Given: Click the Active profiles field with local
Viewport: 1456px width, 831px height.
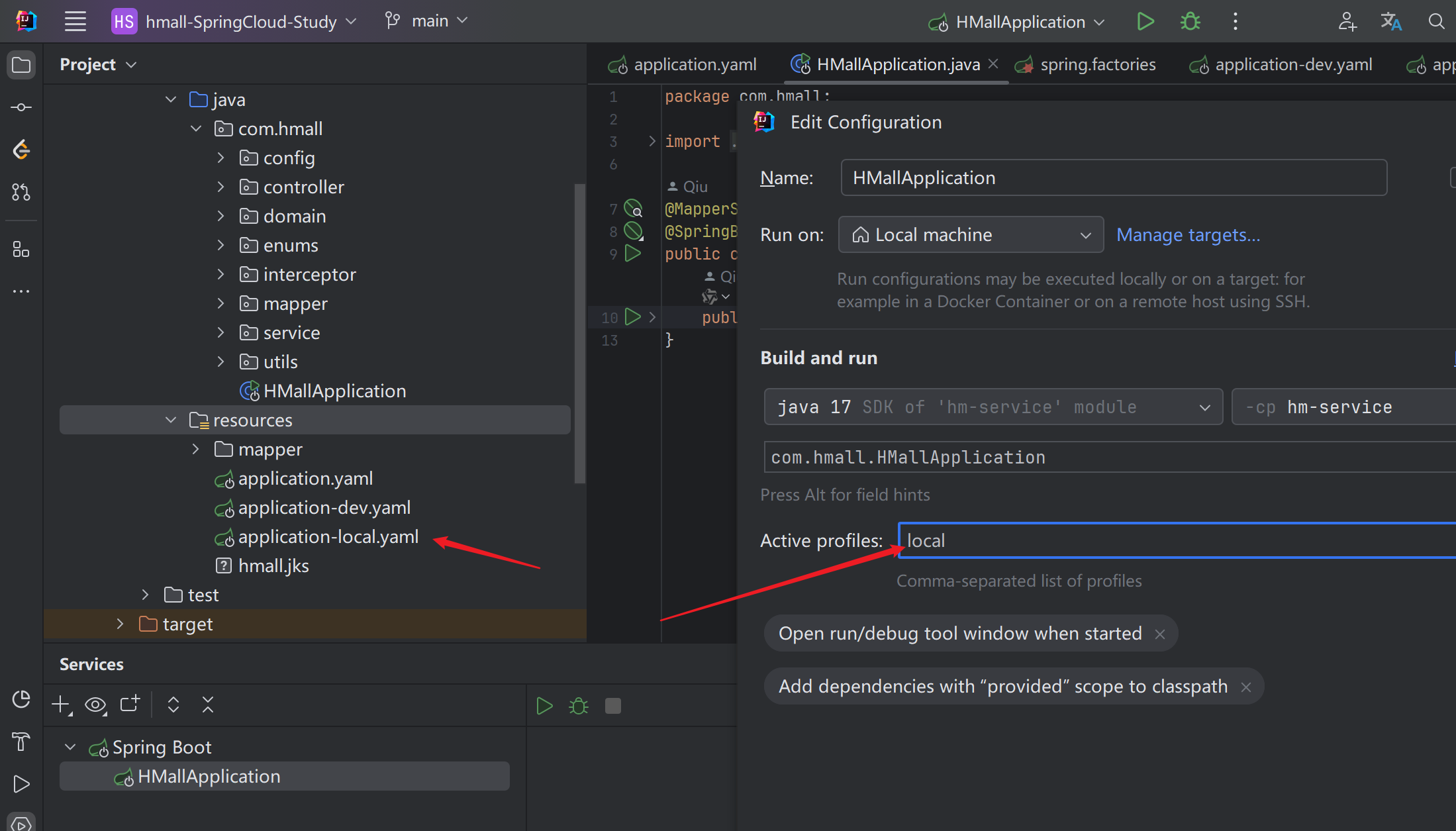Looking at the screenshot, I should click(1177, 540).
